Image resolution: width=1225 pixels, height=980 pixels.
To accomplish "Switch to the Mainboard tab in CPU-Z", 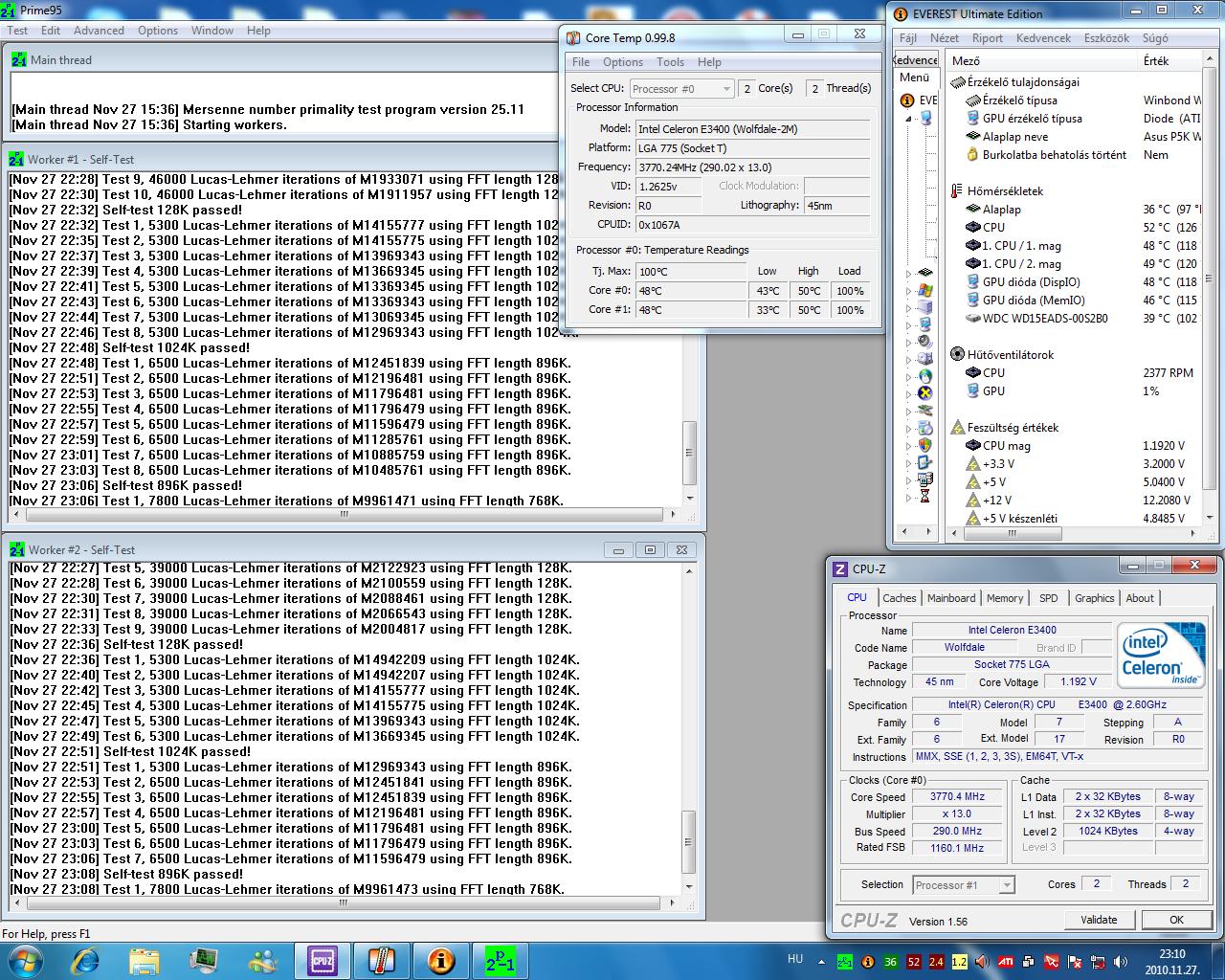I will tap(951, 598).
